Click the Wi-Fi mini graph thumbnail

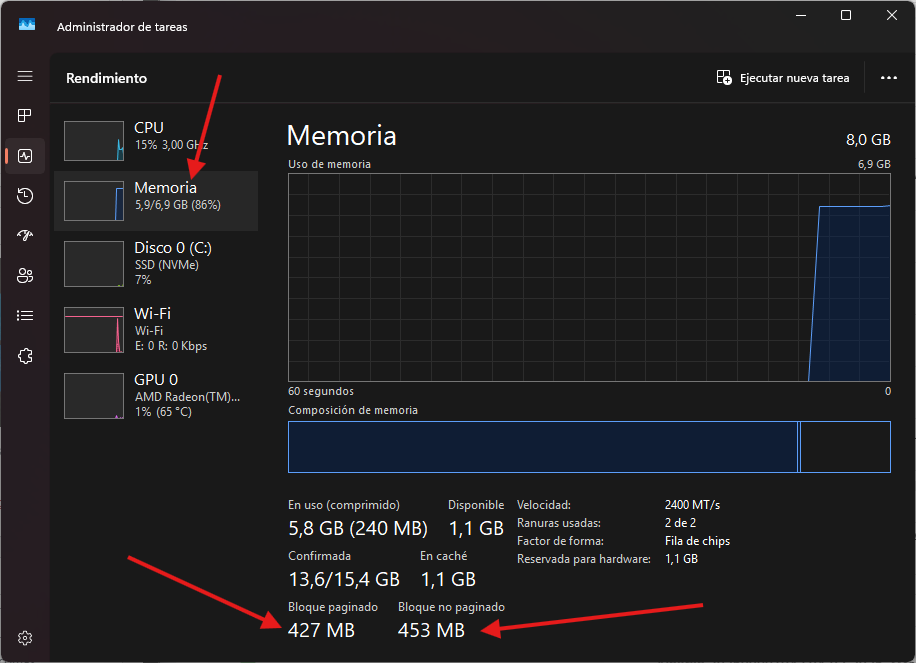pos(94,330)
